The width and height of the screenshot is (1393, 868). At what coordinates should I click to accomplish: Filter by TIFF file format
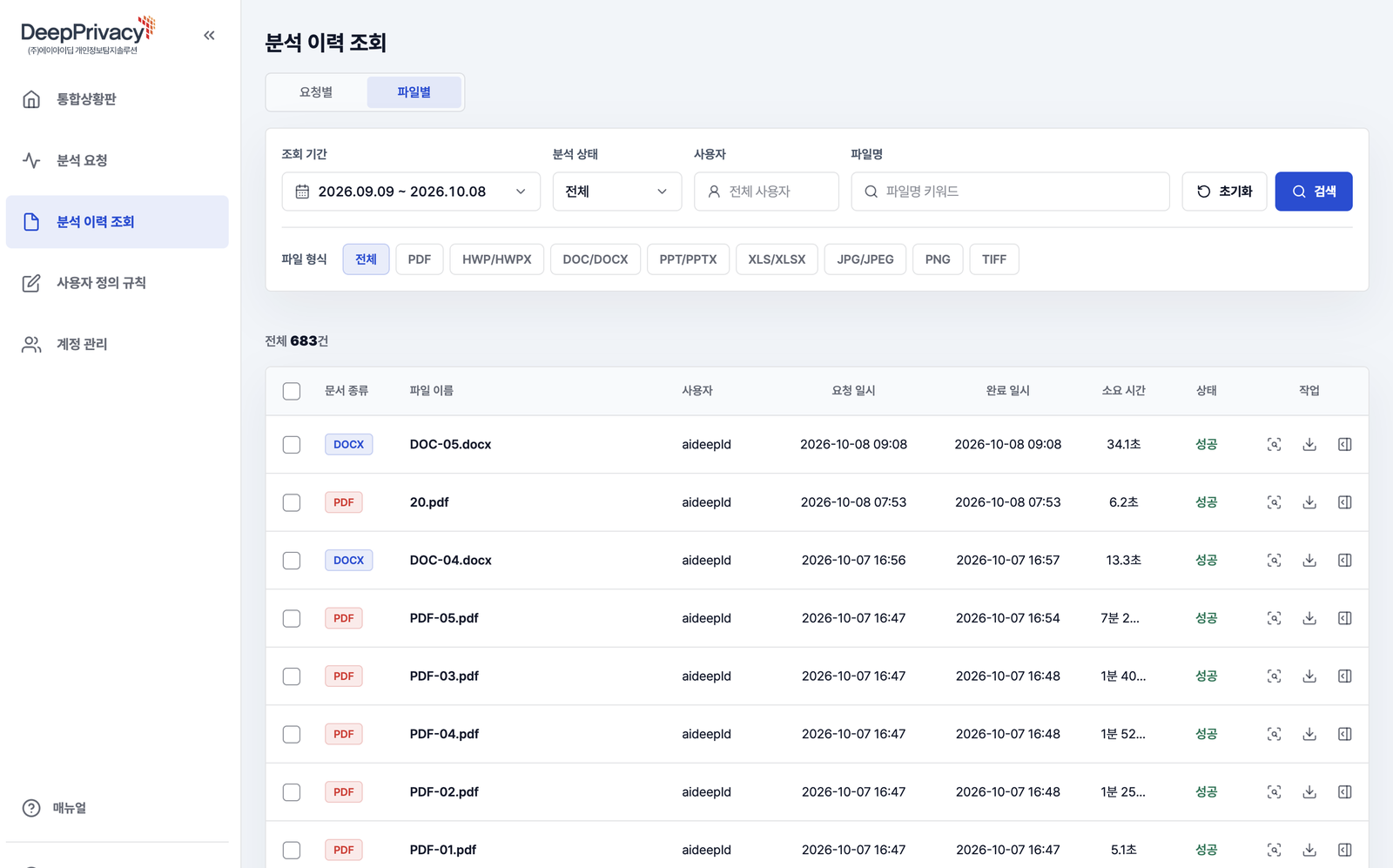994,259
